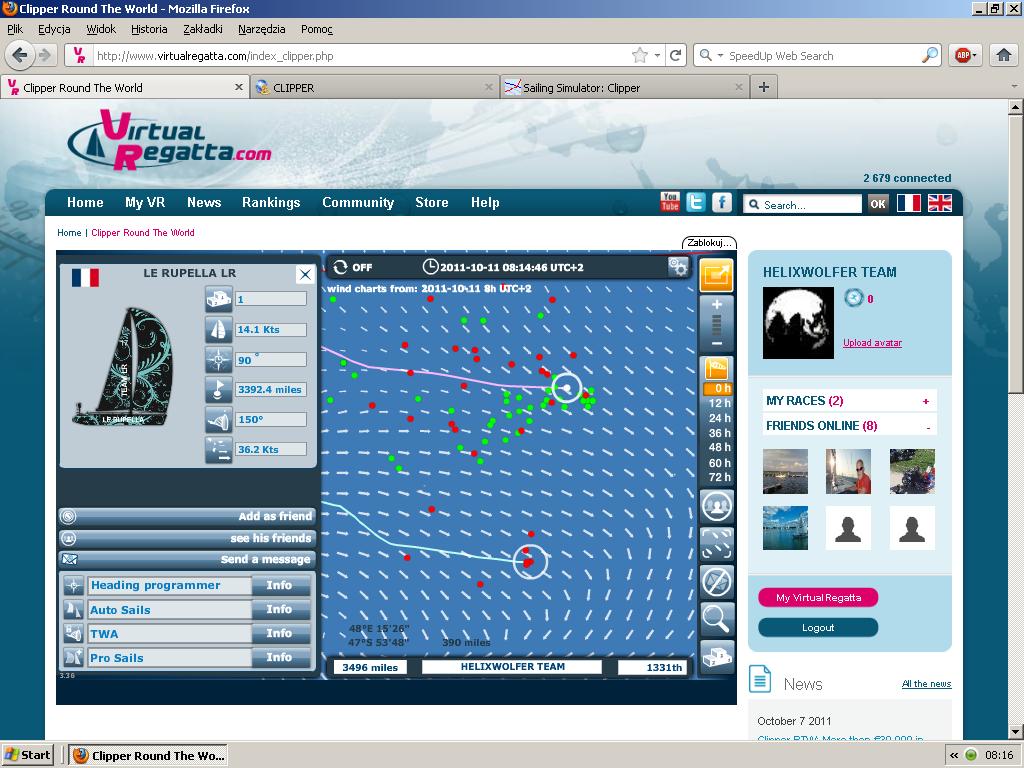Image resolution: width=1024 pixels, height=768 pixels.
Task: Open the YouTube icon in header
Action: coord(670,203)
